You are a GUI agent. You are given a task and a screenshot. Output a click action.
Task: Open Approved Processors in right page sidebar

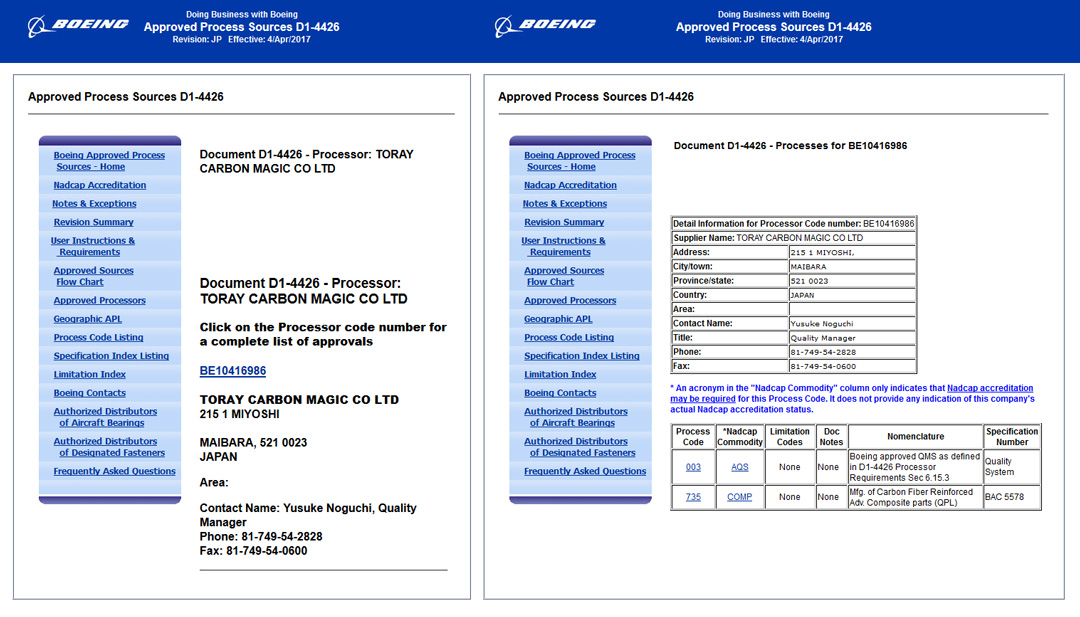click(570, 300)
